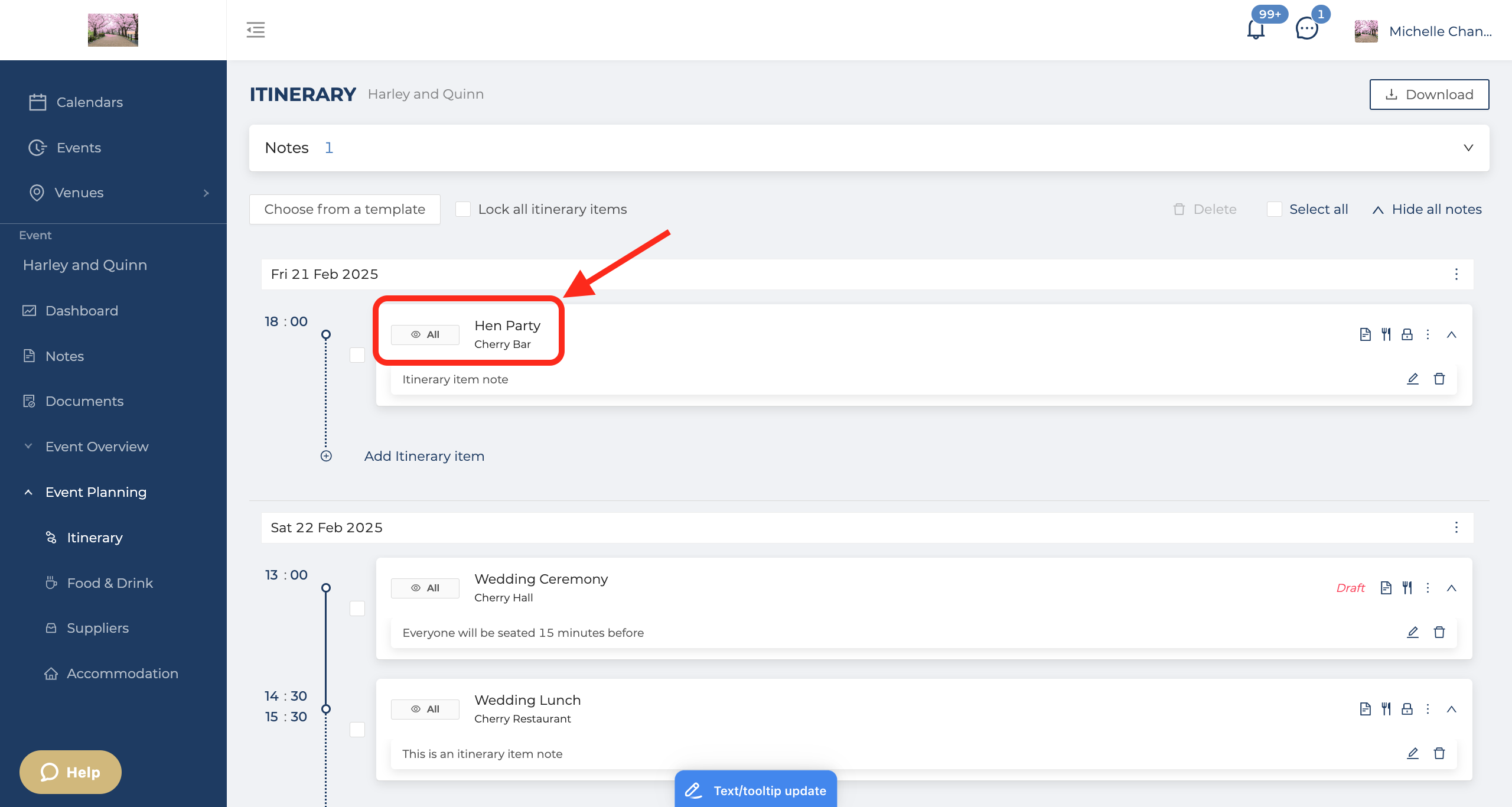
Task: Open the three-dot menu on Wedding Ceremony
Action: coord(1428,588)
